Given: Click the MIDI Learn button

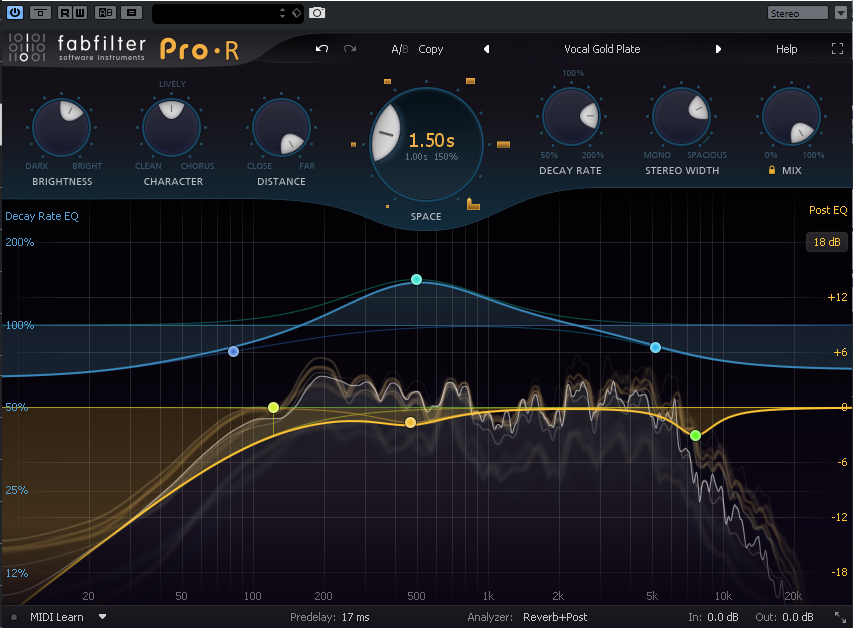Looking at the screenshot, I should 57,617.
